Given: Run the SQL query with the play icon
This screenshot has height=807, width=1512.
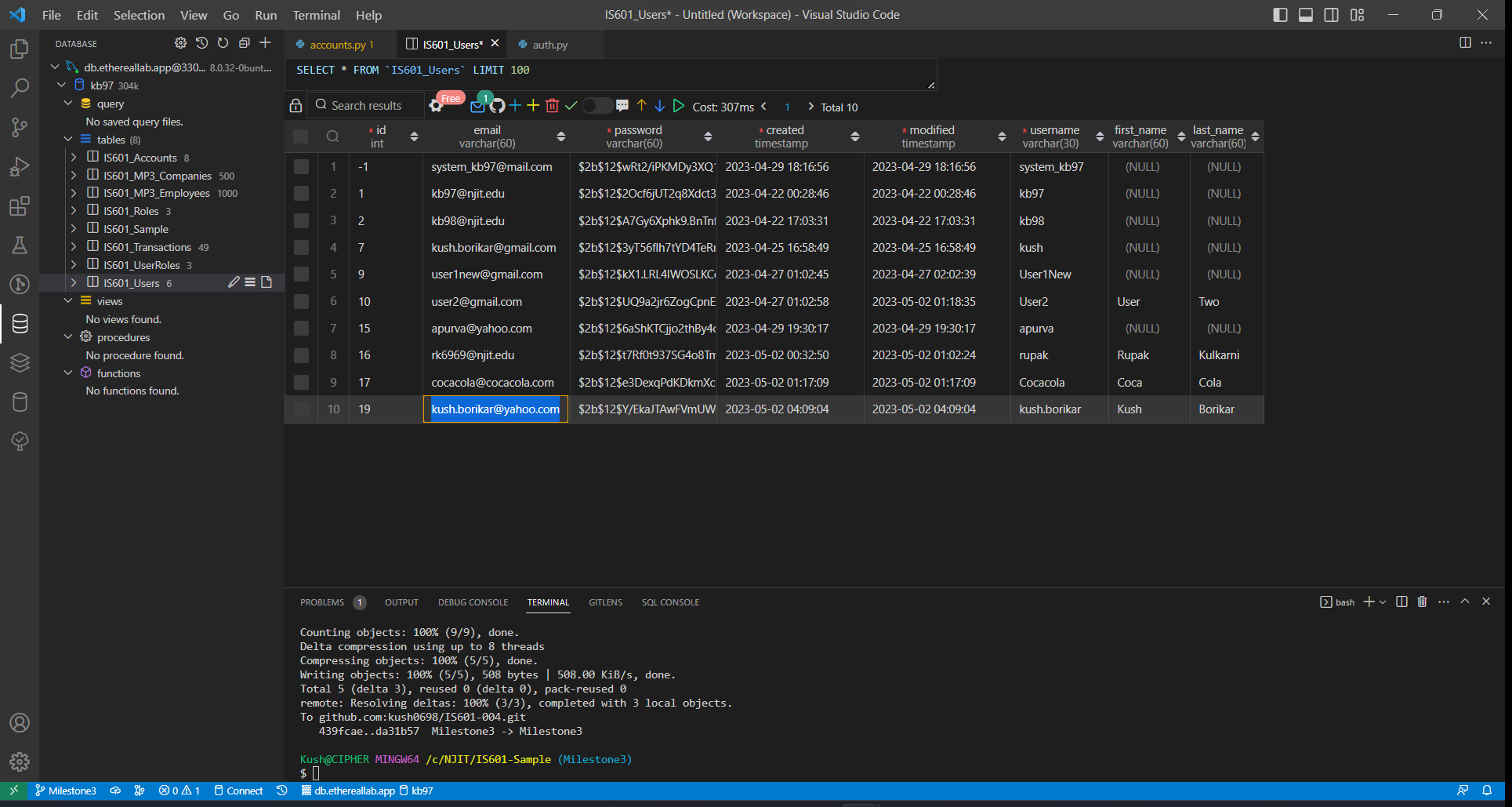Looking at the screenshot, I should pos(678,104).
